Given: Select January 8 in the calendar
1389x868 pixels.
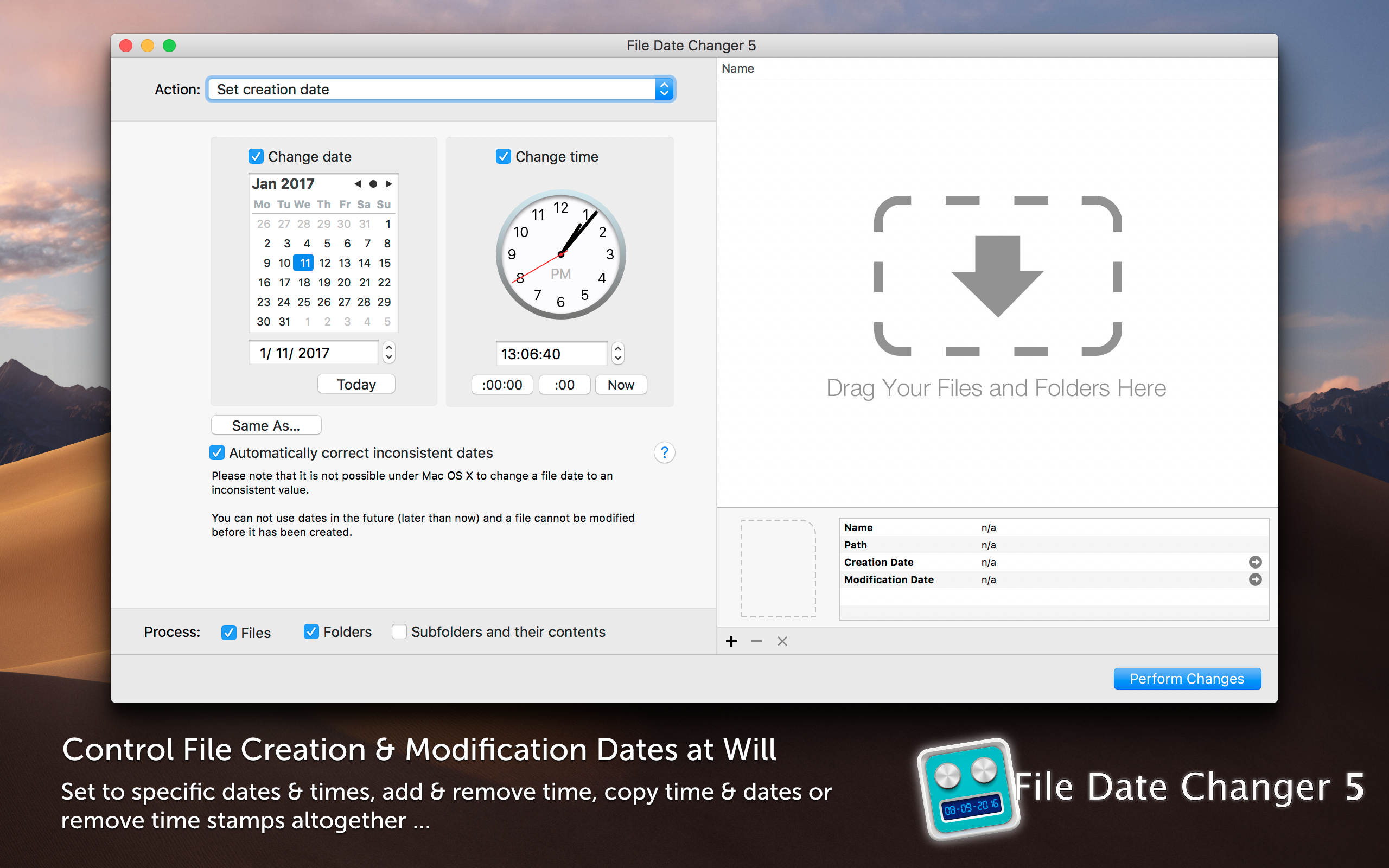Looking at the screenshot, I should [387, 244].
